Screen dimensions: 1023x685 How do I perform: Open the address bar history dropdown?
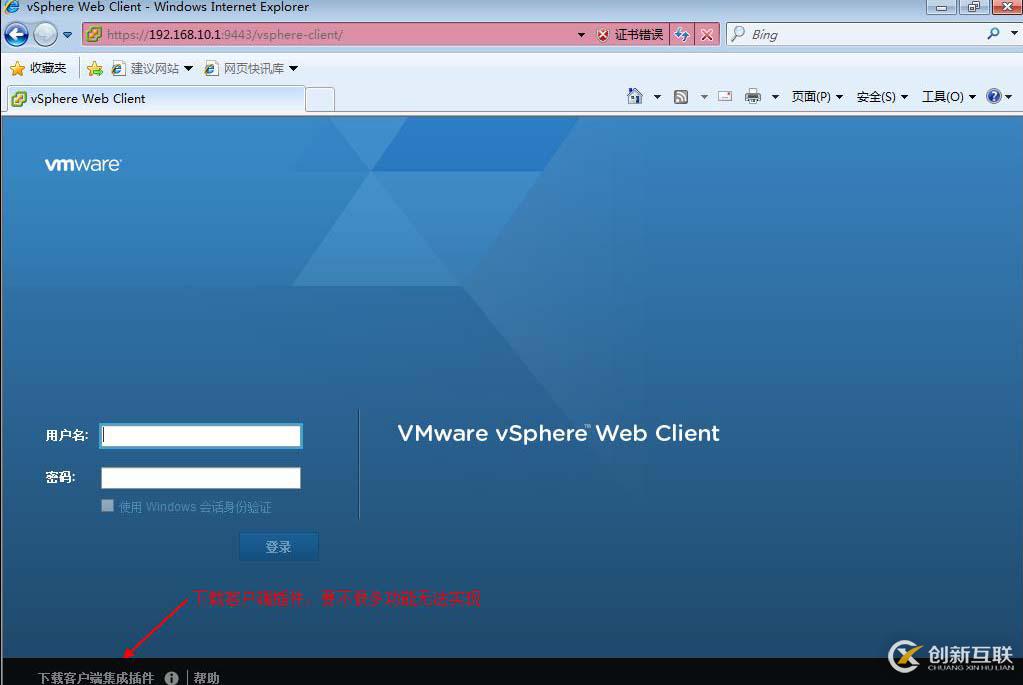click(x=581, y=34)
